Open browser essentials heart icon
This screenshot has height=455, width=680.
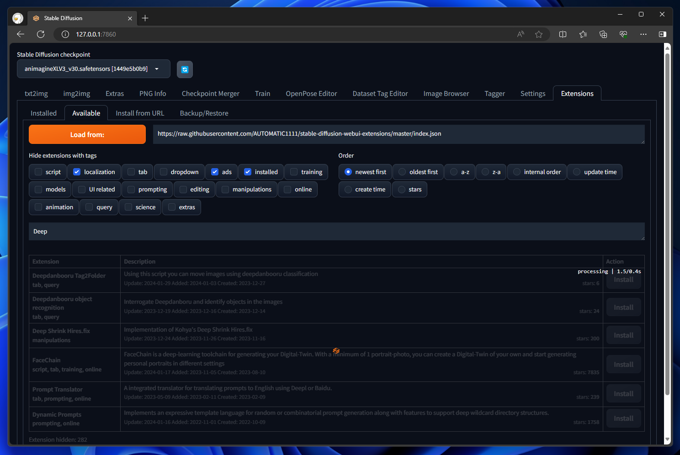click(623, 34)
